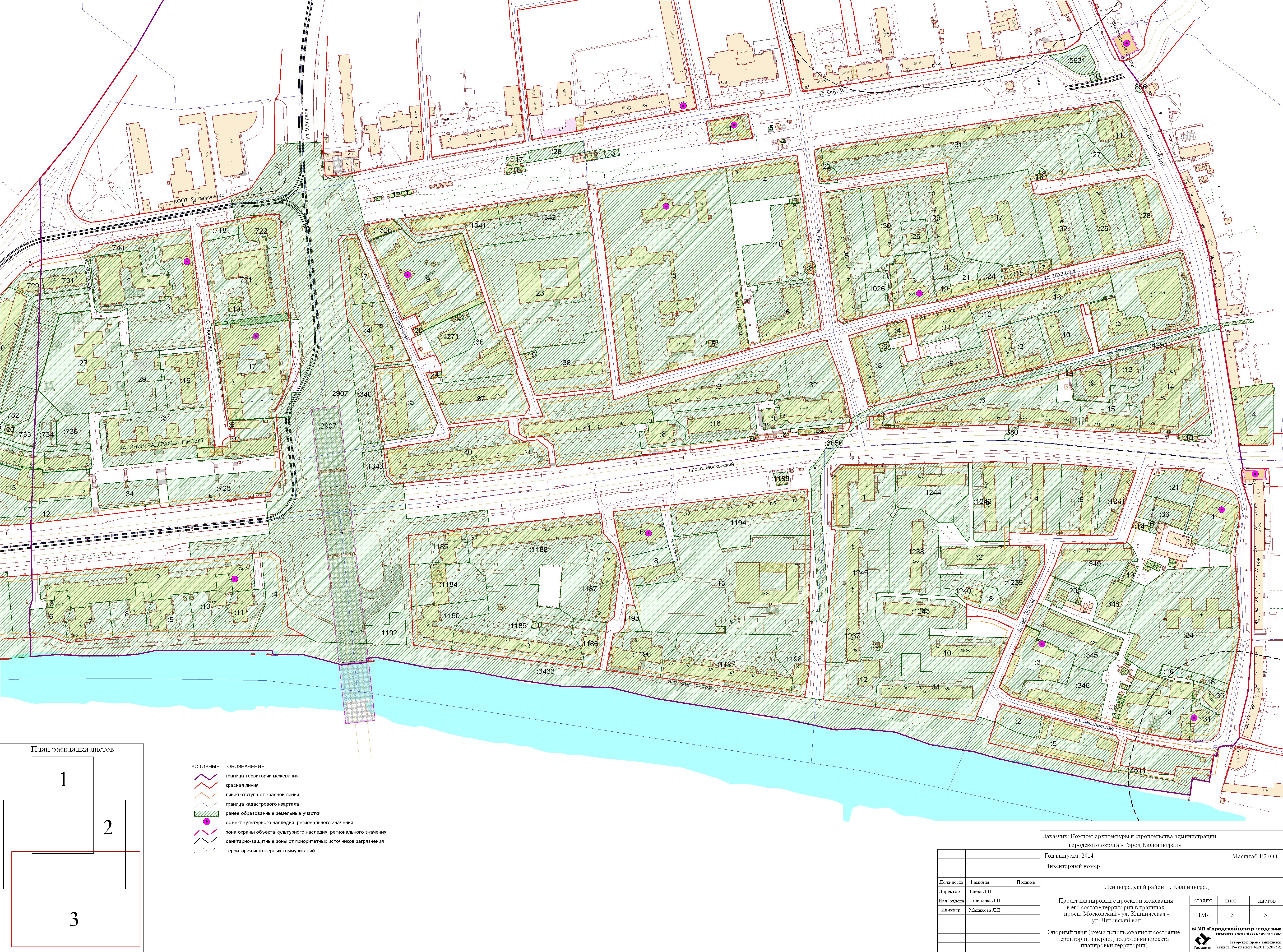Click the heritage marker at Королевские ворота

point(1126,43)
